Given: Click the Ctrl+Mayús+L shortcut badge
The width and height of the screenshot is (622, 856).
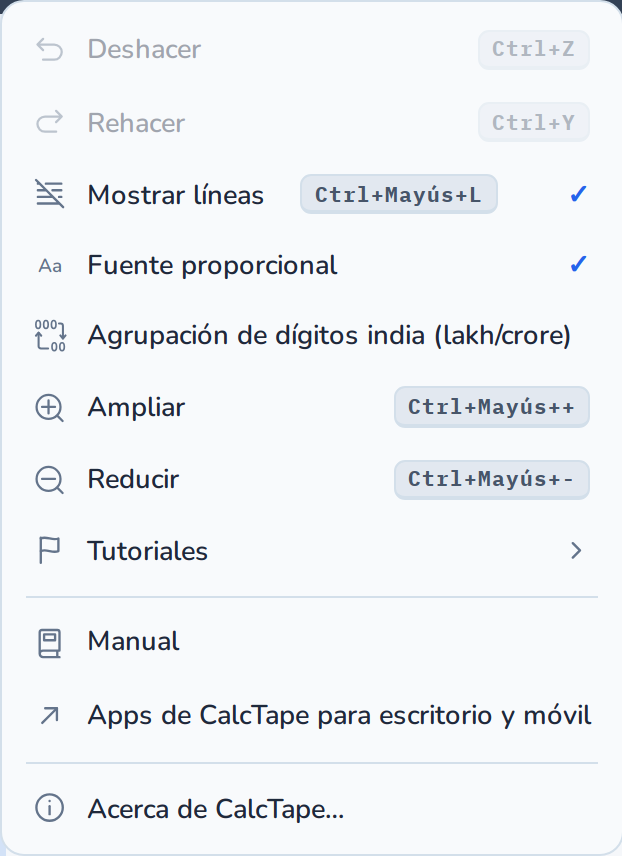Looking at the screenshot, I should click(x=399, y=194).
